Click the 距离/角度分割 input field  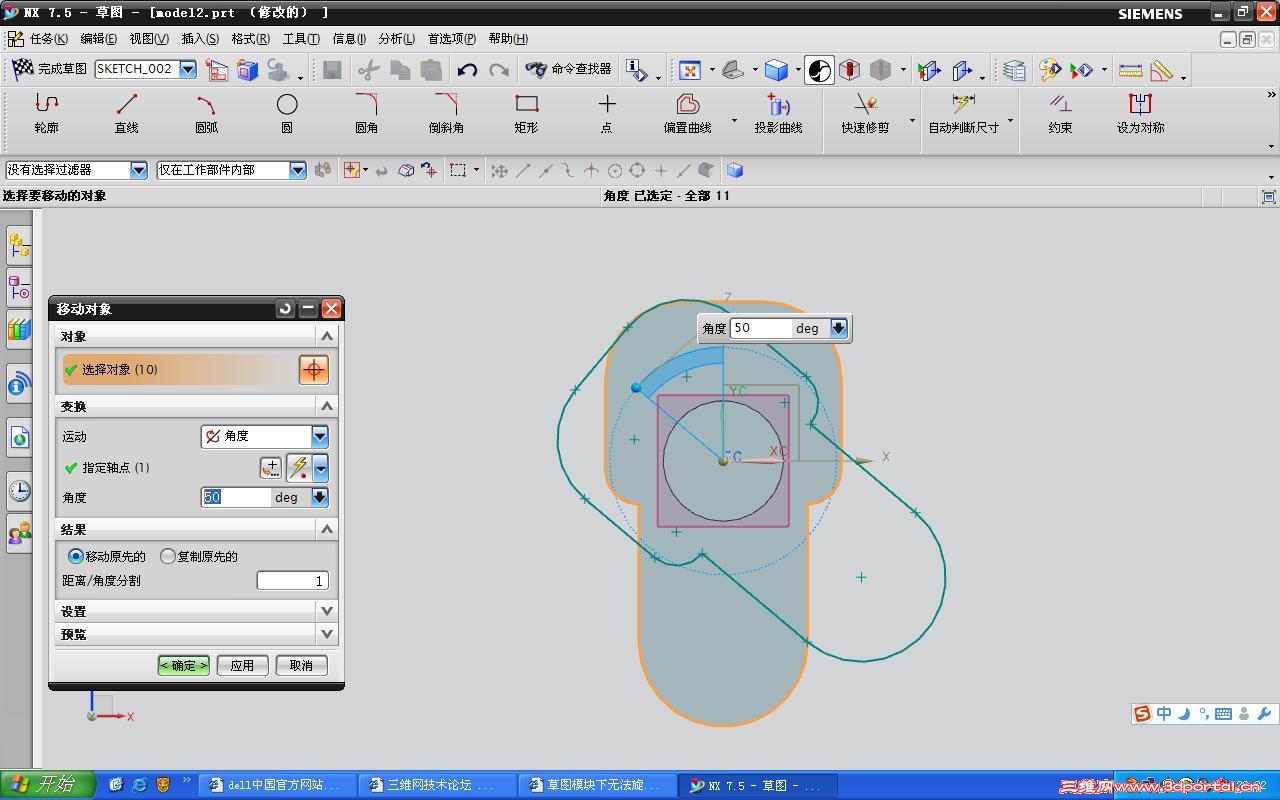(x=292, y=581)
